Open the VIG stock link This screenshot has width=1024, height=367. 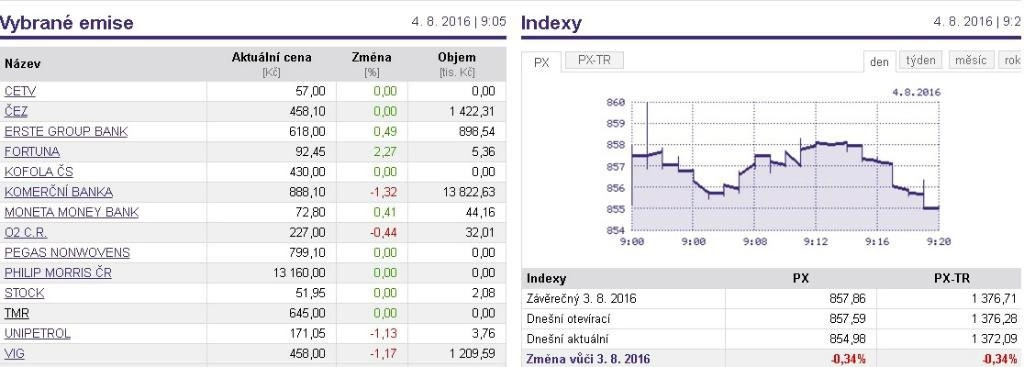14,354
